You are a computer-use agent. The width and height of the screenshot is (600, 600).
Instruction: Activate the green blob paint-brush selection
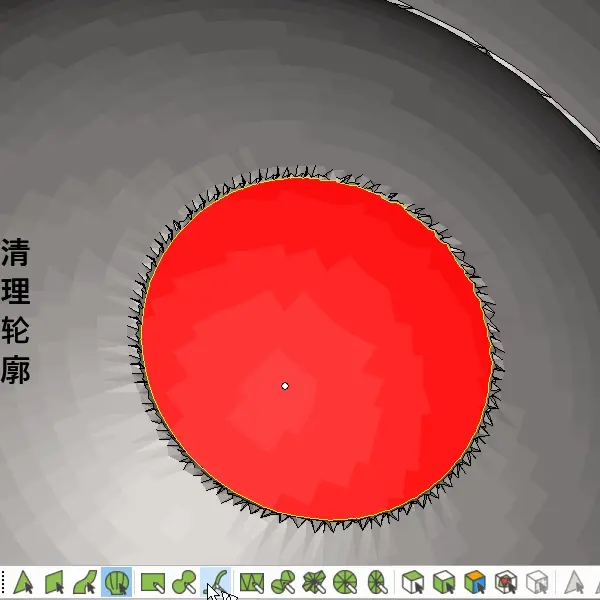184,582
